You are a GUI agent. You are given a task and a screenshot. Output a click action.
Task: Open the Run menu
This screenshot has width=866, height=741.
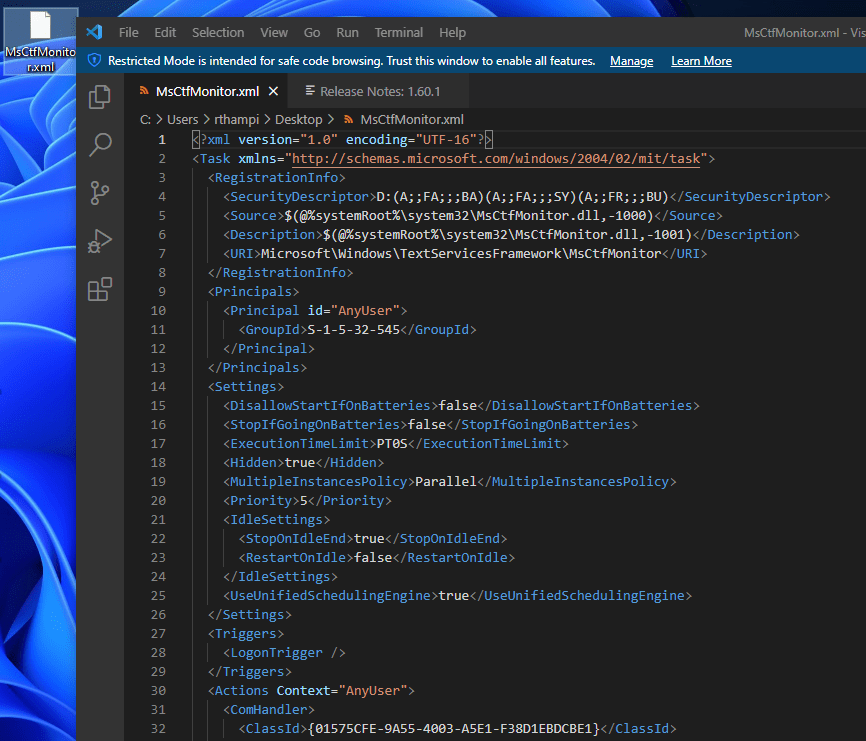[347, 33]
